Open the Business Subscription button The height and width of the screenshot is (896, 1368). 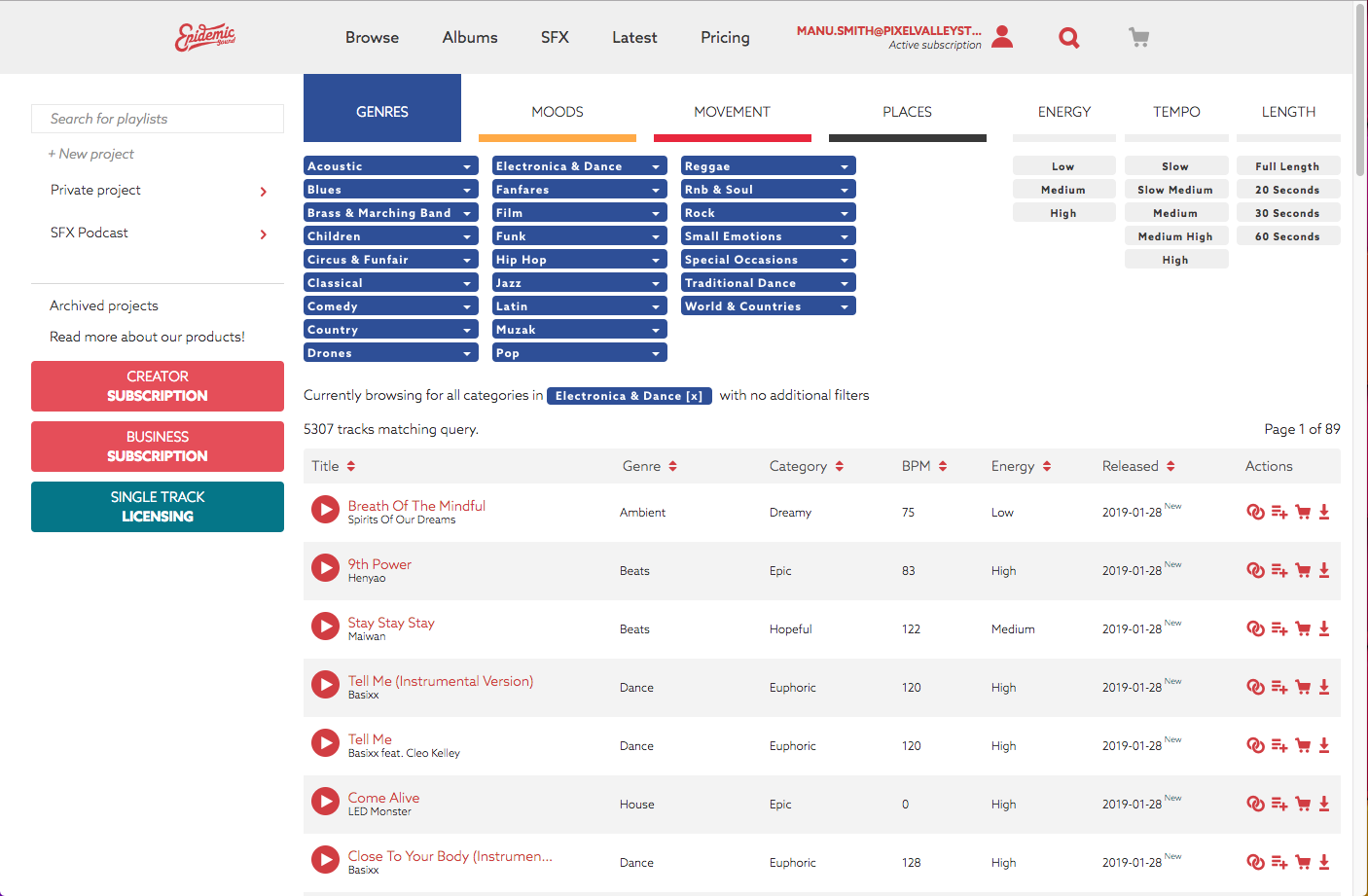point(158,447)
